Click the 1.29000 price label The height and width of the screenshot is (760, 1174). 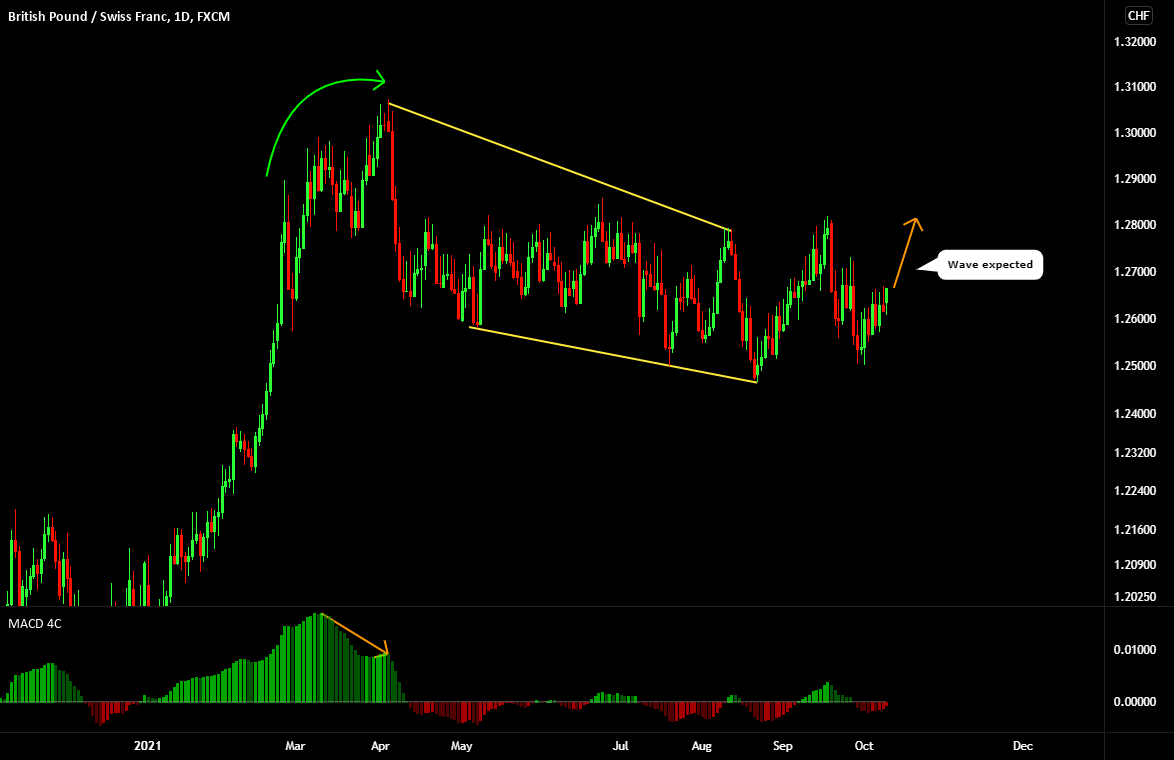click(x=1134, y=179)
